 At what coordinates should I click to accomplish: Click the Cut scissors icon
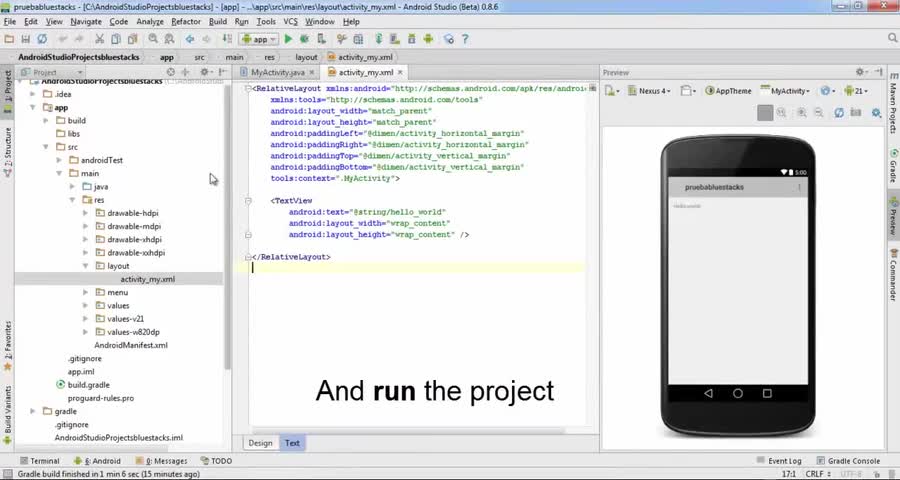[99, 39]
